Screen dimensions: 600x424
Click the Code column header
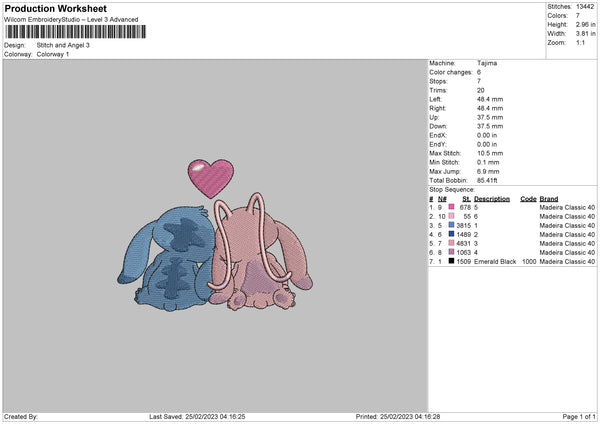[x=528, y=198]
